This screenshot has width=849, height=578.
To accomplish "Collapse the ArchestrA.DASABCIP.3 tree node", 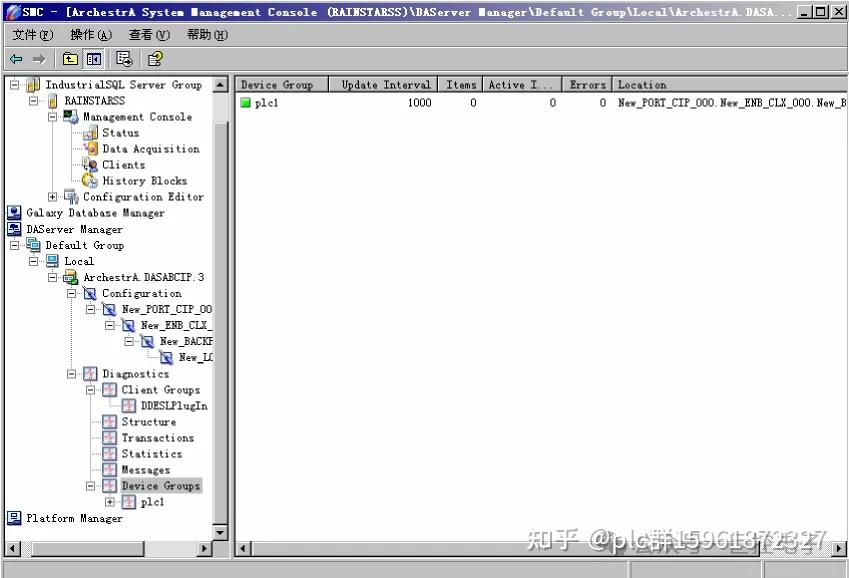I will coord(53,278).
